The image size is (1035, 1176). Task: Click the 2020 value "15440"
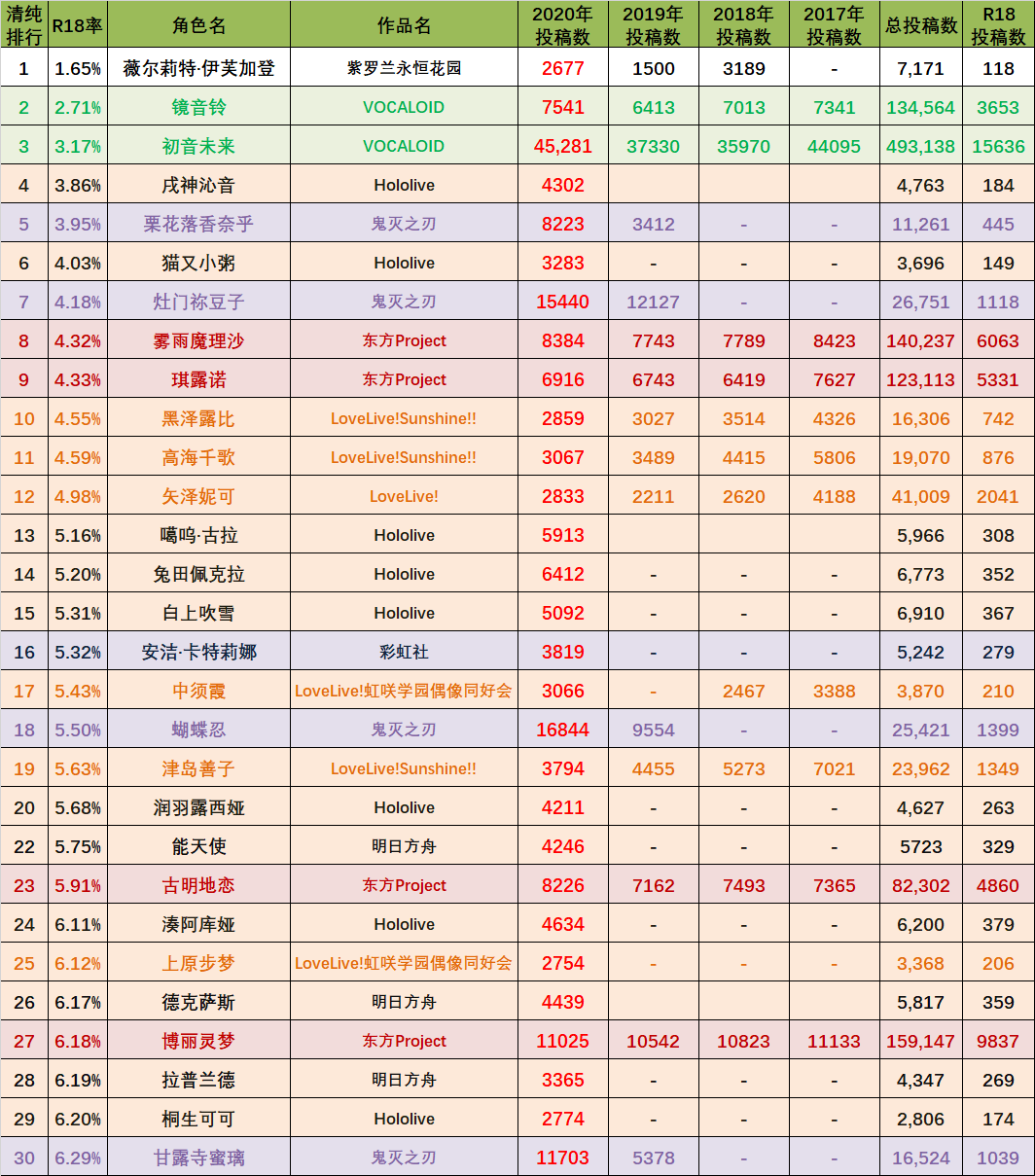[563, 302]
